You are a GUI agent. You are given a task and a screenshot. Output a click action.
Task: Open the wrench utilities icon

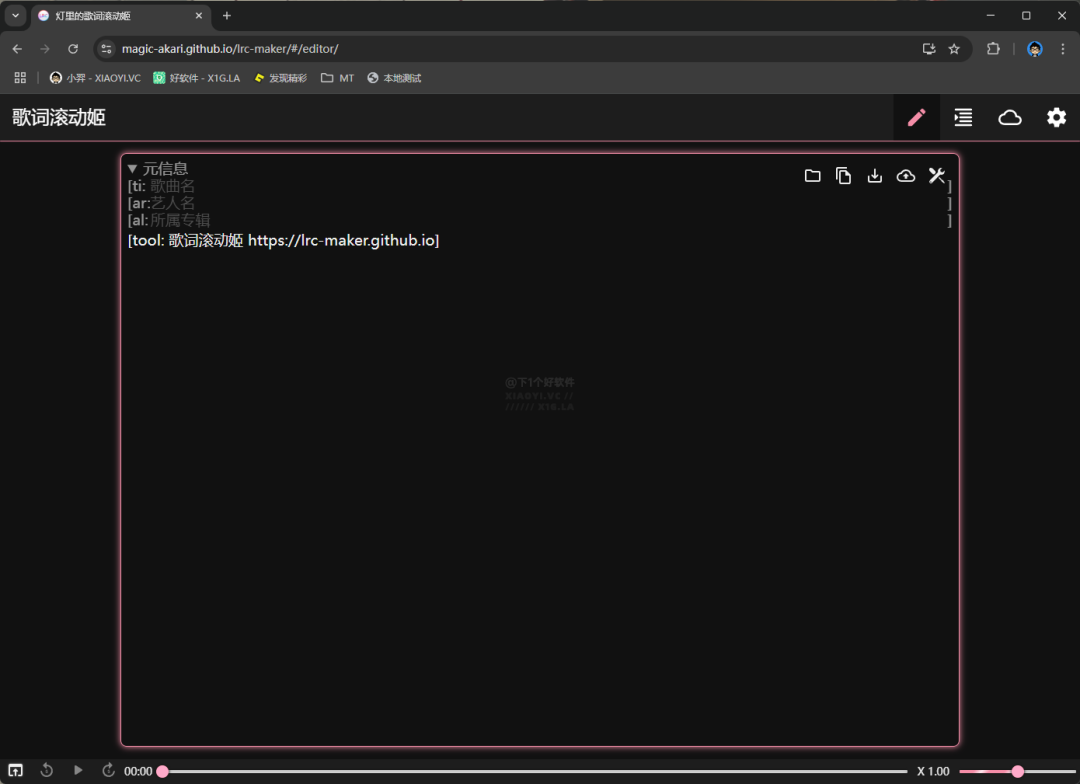point(936,176)
